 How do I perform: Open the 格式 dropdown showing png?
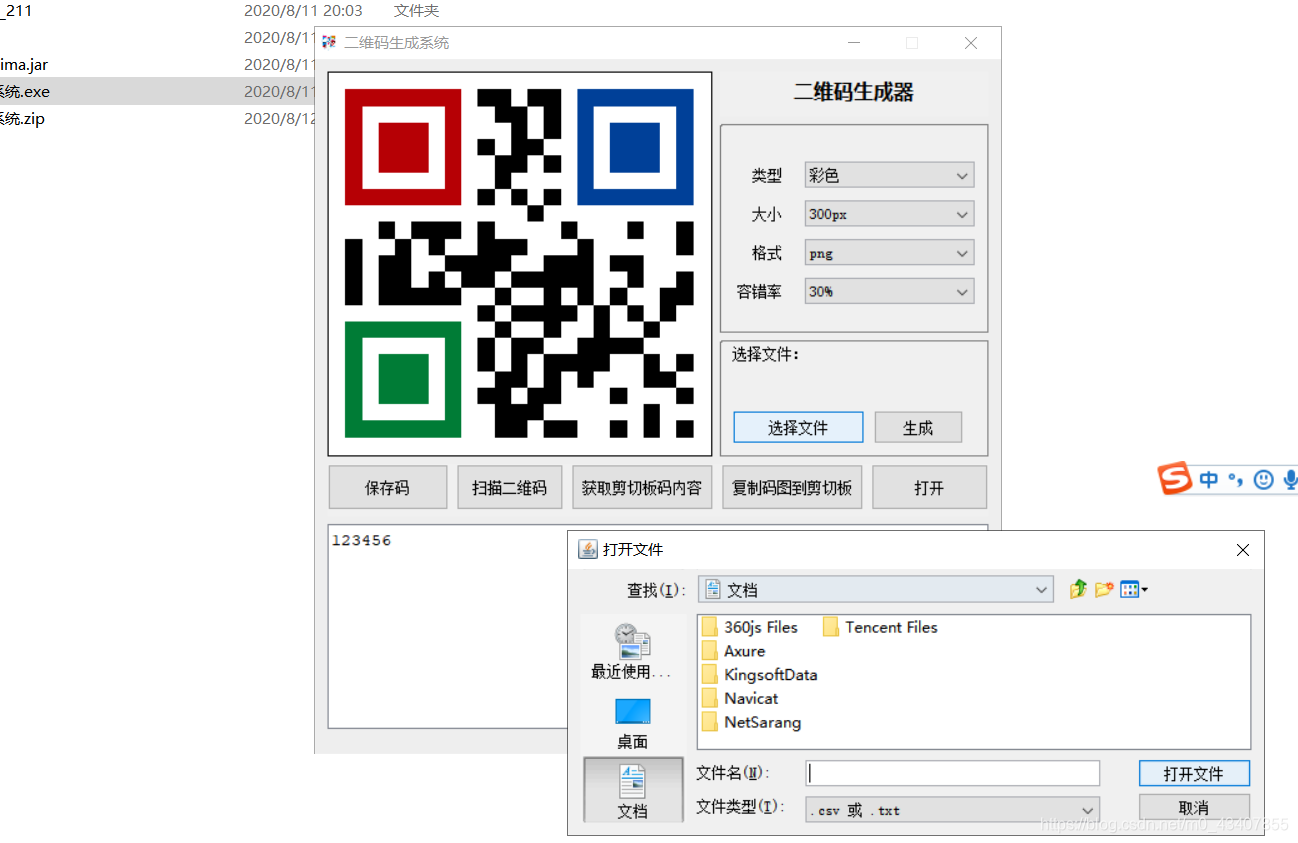[x=889, y=254]
